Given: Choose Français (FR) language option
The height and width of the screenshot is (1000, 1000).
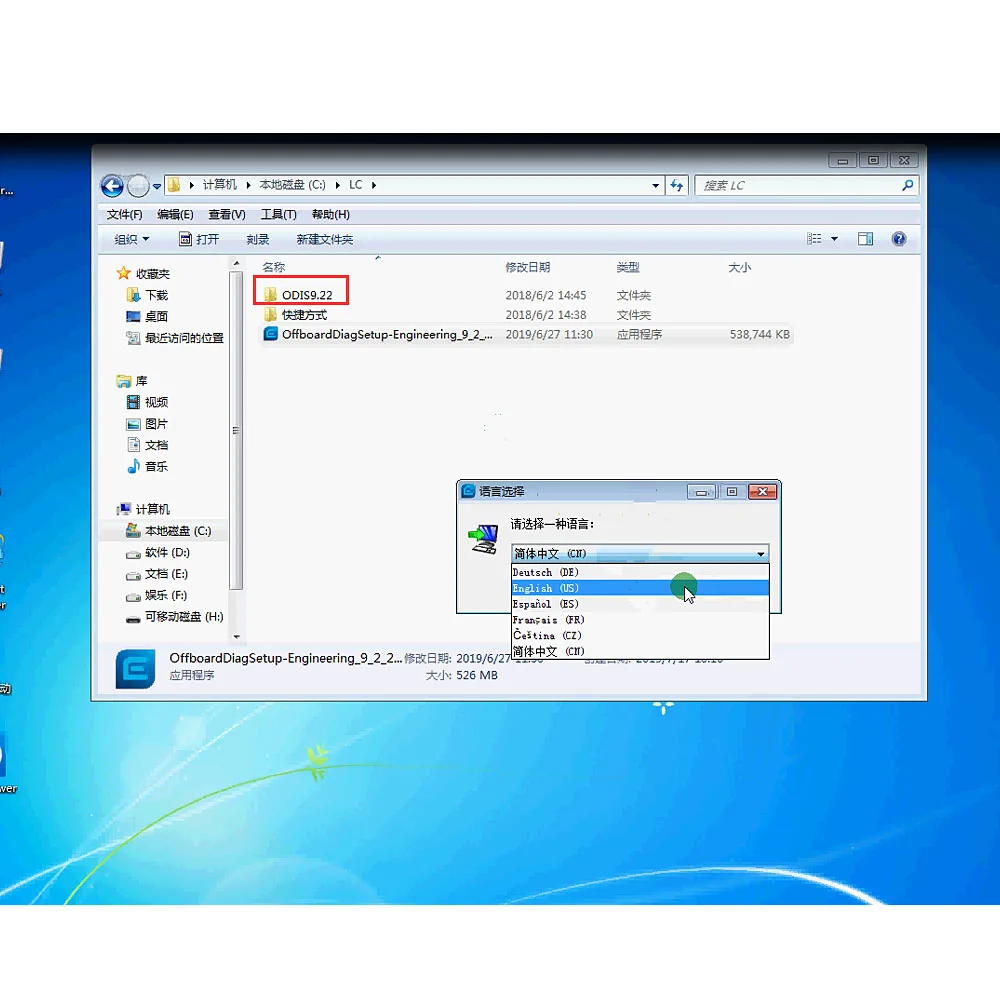Looking at the screenshot, I should 640,620.
